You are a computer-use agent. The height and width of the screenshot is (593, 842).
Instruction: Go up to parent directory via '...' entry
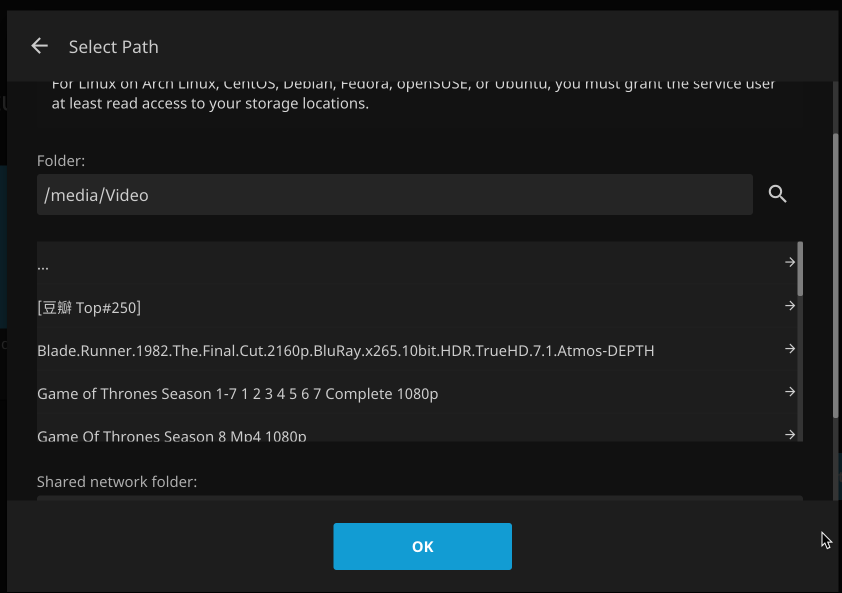pyautogui.click(x=43, y=265)
